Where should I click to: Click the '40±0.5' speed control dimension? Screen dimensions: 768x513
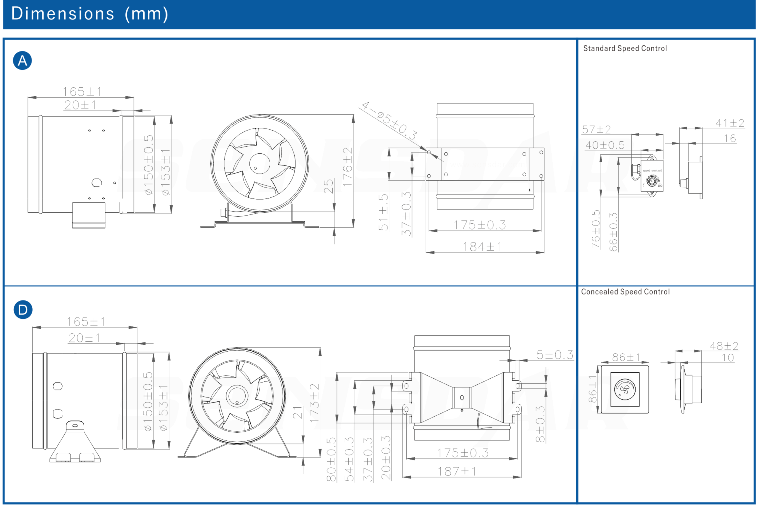point(605,145)
